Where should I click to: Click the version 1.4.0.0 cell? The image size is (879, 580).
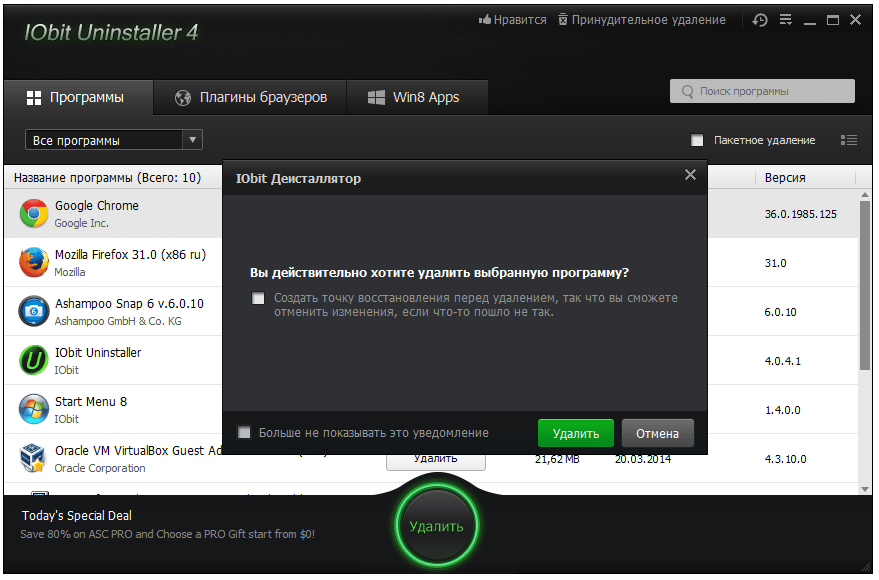(783, 410)
